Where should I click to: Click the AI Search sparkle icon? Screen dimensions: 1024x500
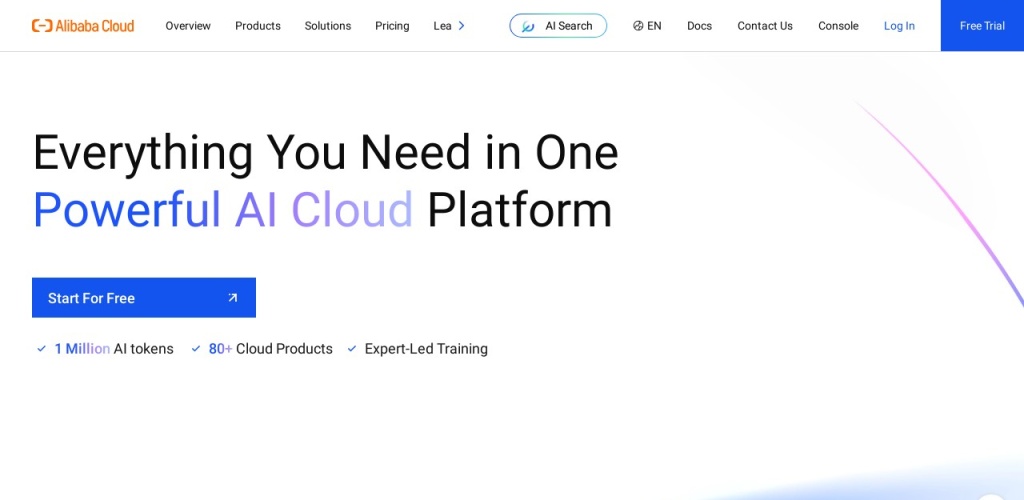tap(528, 26)
